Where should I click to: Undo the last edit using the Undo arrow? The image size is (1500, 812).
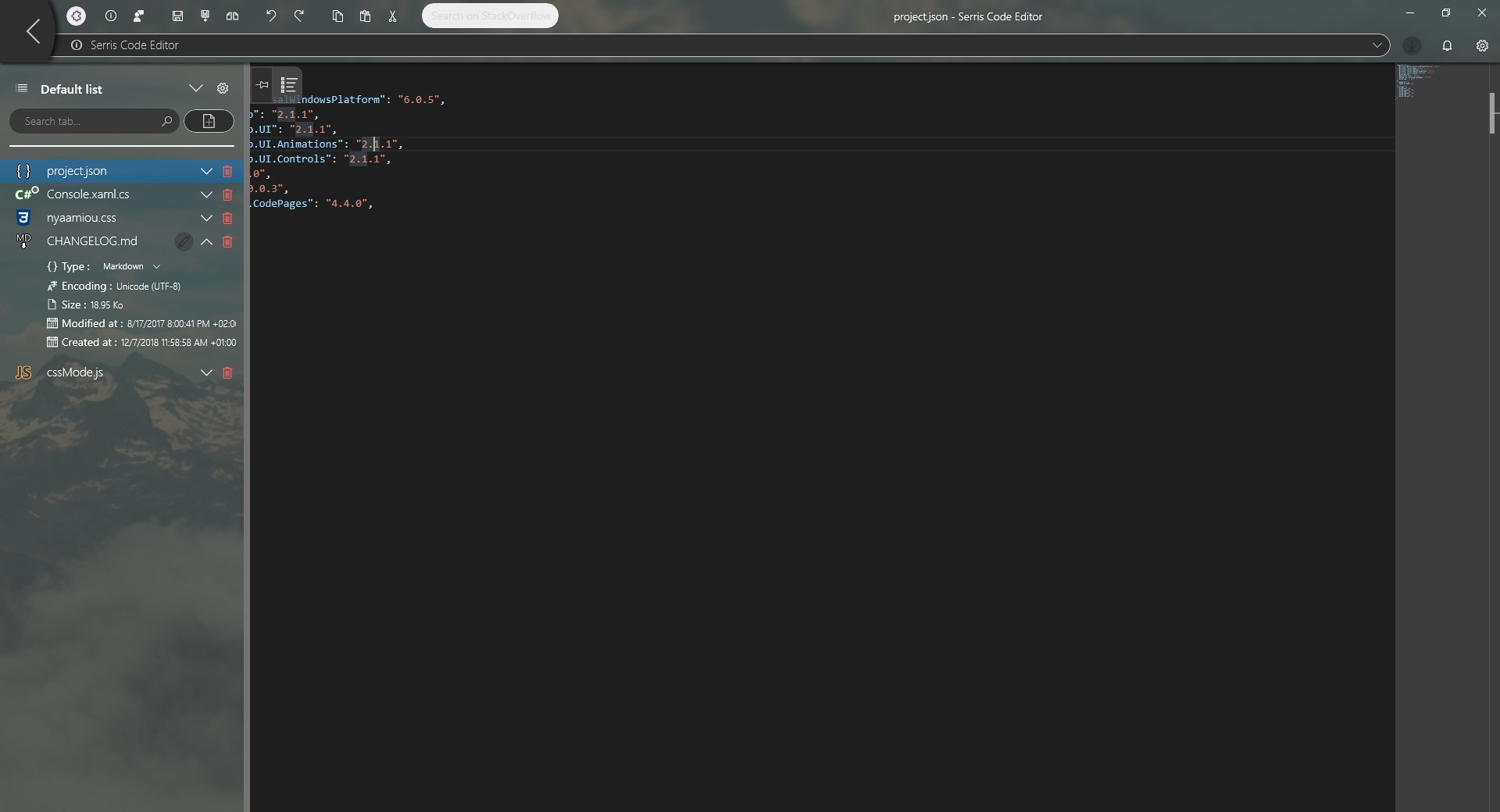pyautogui.click(x=271, y=16)
